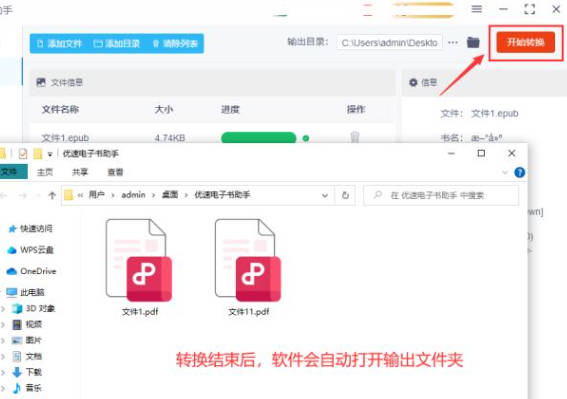Viewport: 567px width, 399px height.
Task: Select 音乐 folder in the navigation pane
Action: (27, 388)
